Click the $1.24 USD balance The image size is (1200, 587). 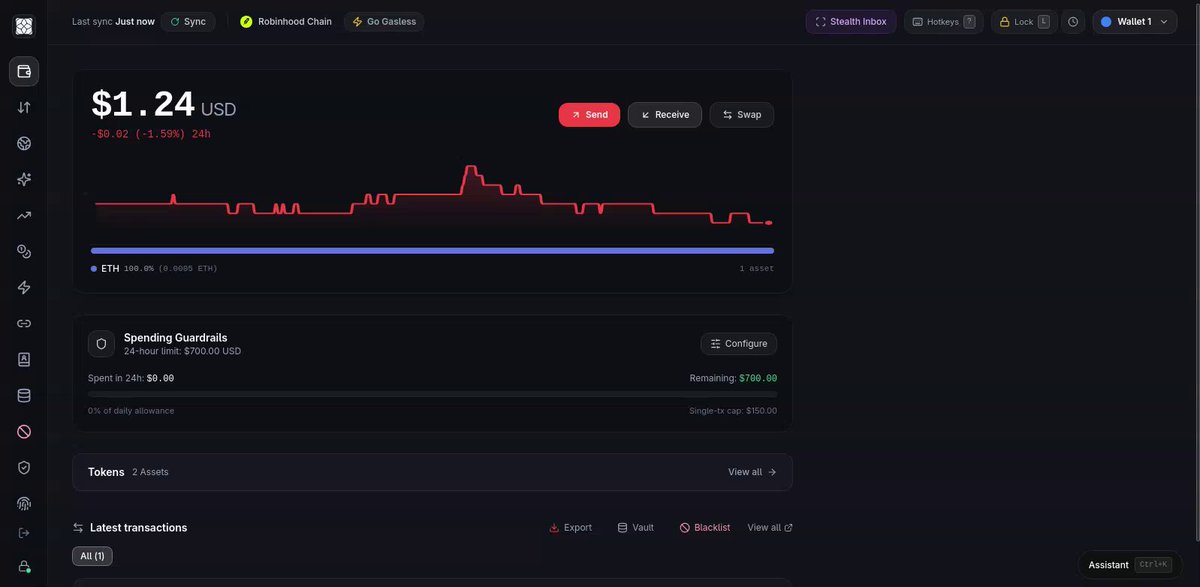pos(164,105)
